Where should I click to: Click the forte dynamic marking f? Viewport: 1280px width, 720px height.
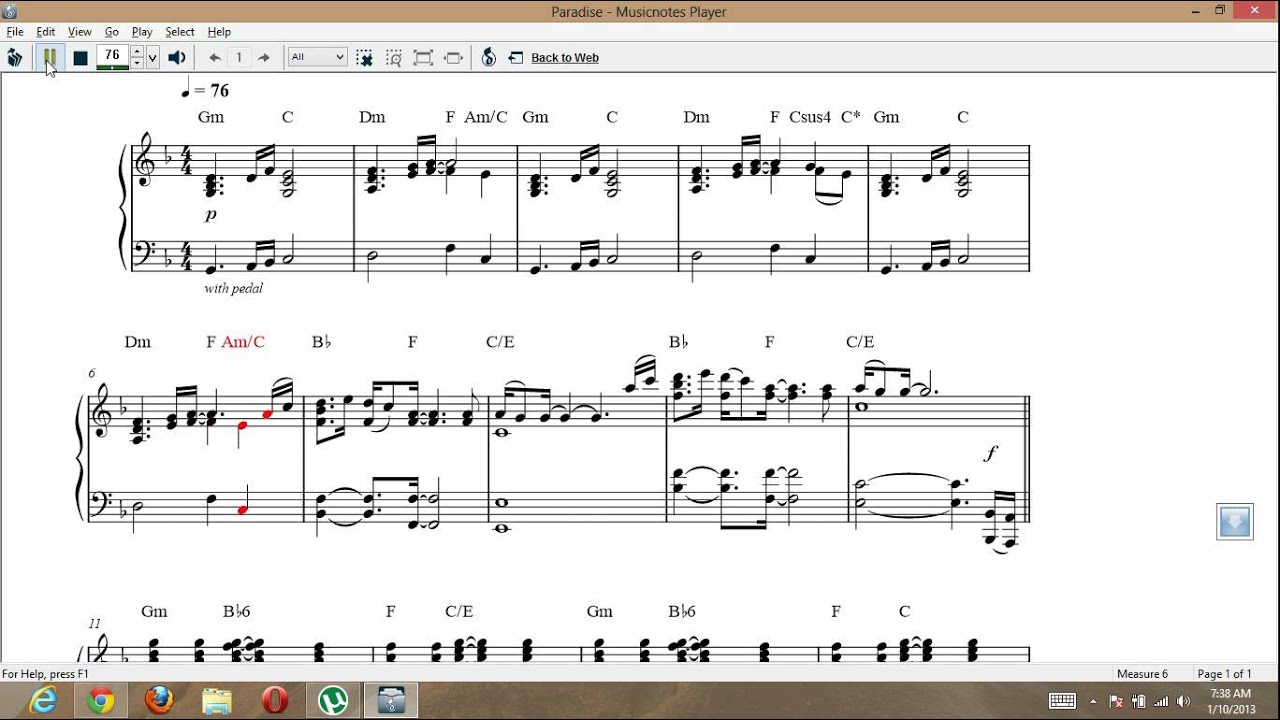pos(990,454)
